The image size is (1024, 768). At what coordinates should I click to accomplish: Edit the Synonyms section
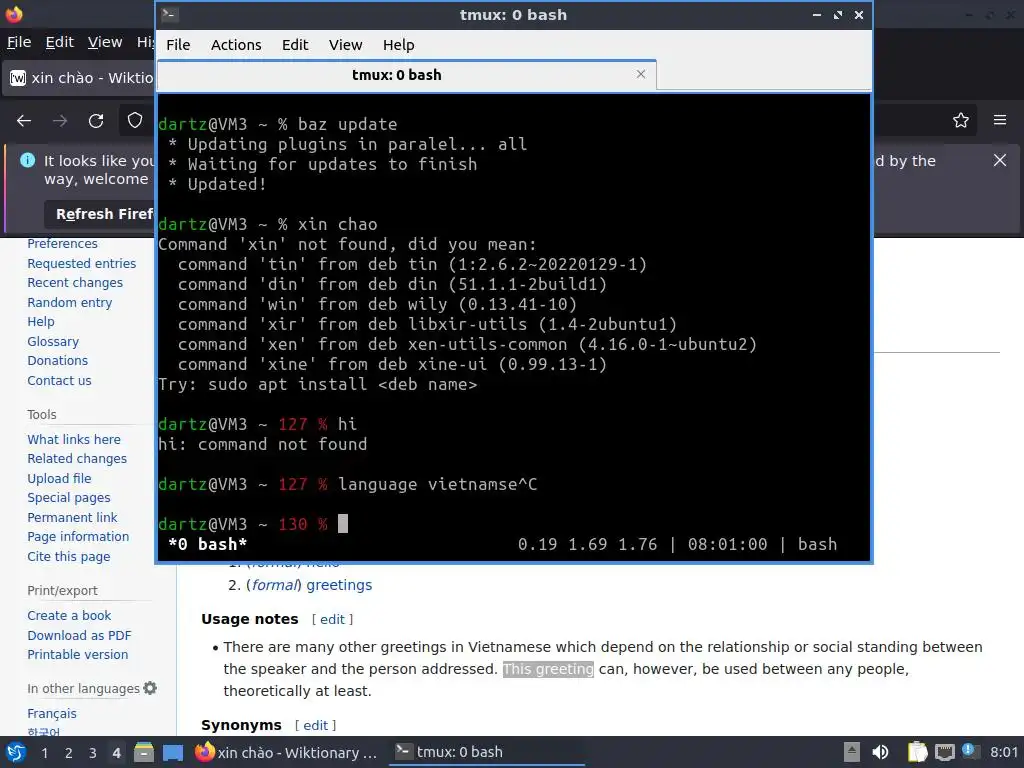[x=315, y=725]
